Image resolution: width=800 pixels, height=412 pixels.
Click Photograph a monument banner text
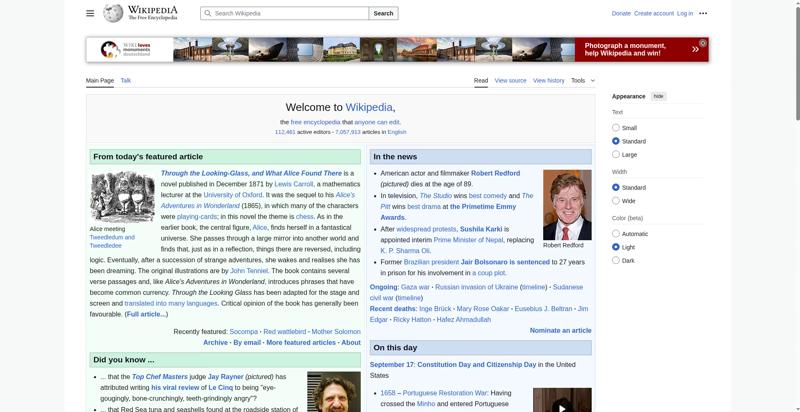[625, 49]
